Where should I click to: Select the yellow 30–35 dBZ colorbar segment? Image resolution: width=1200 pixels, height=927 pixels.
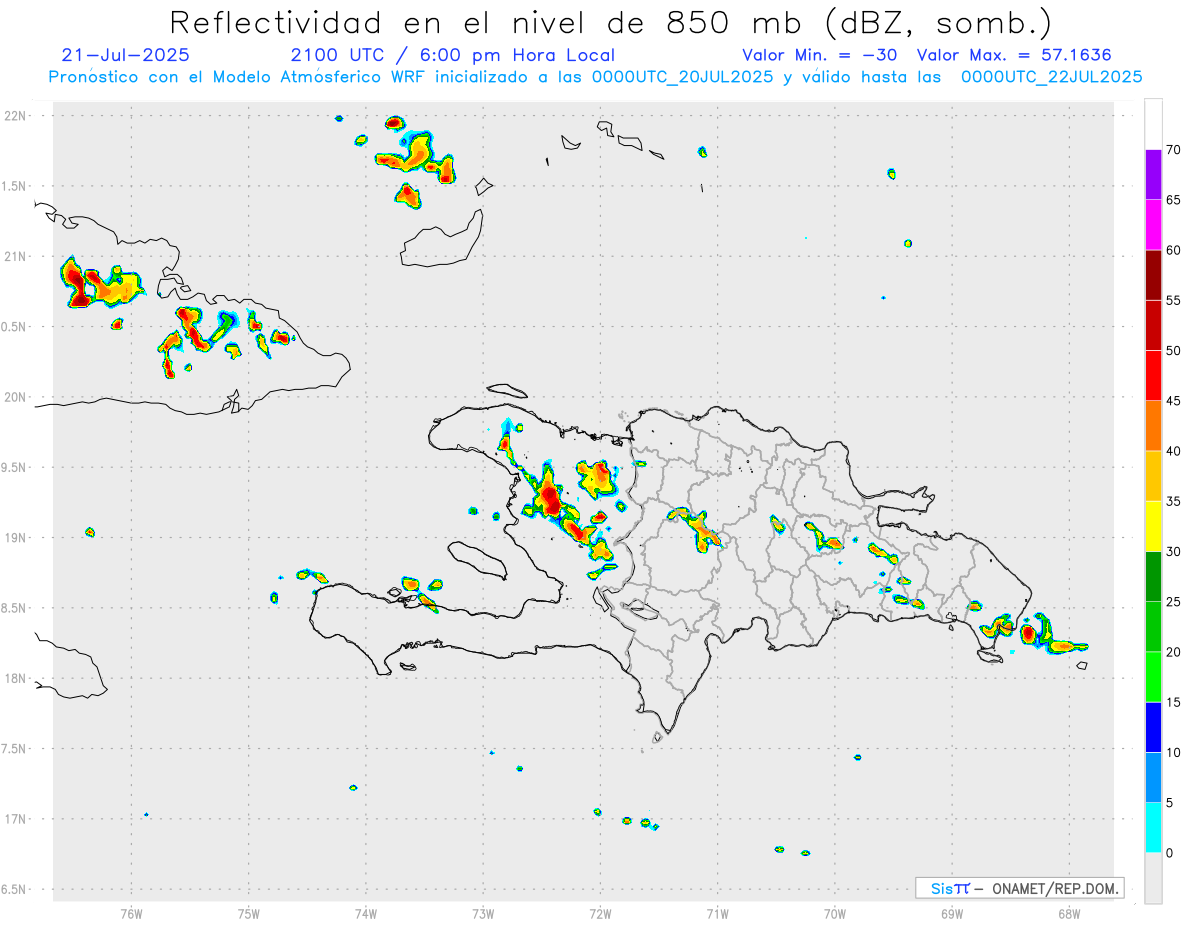click(1153, 526)
